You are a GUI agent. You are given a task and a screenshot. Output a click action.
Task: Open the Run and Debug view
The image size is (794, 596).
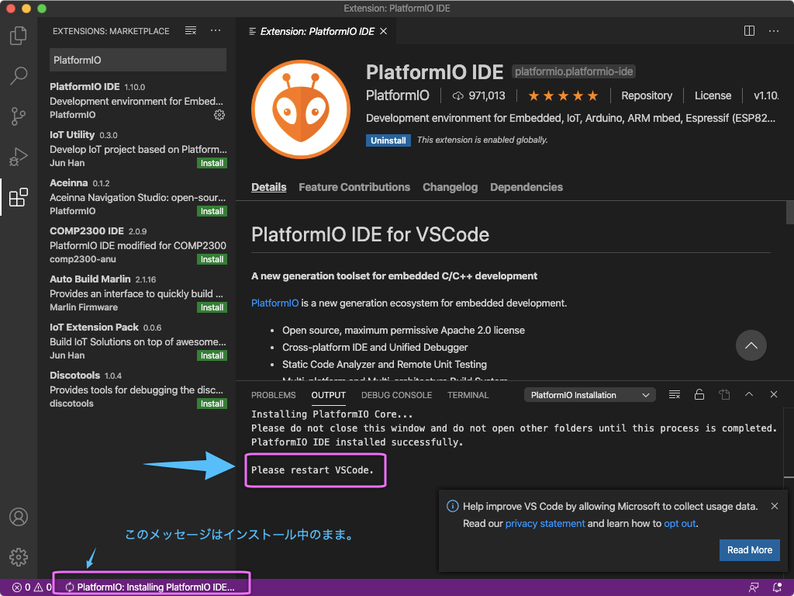tap(18, 156)
